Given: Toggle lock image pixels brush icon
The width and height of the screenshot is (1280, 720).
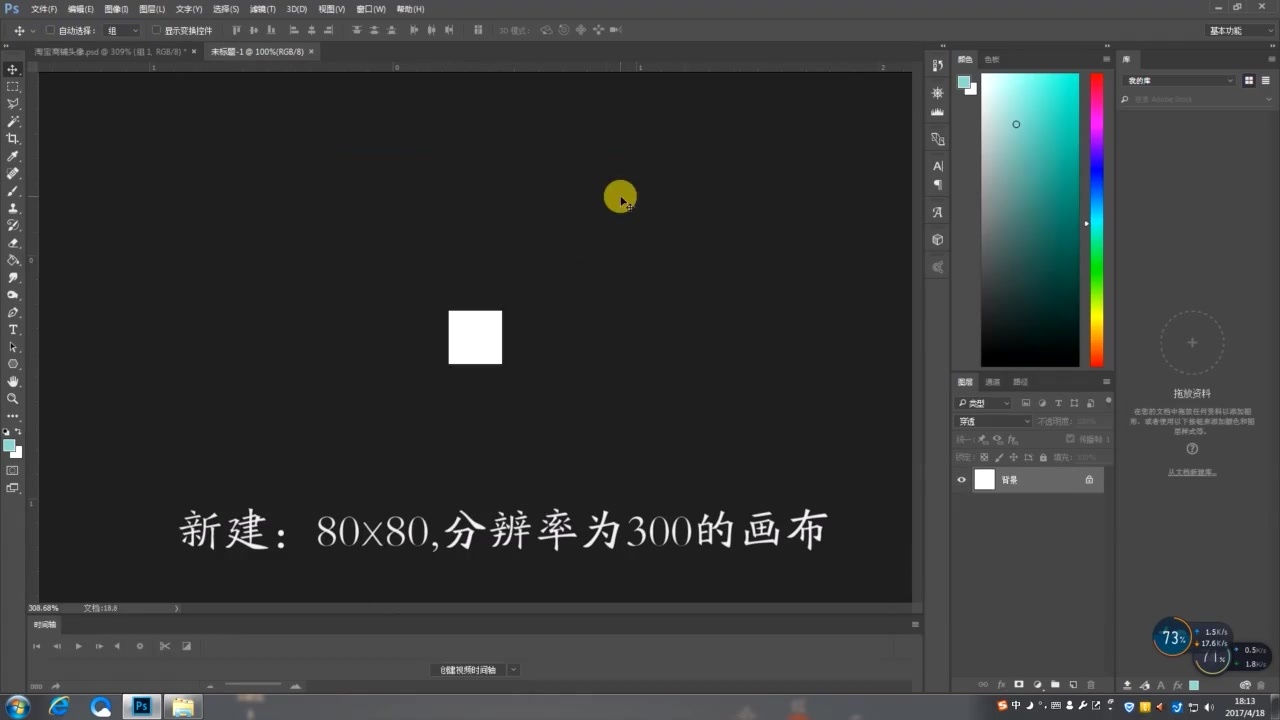Looking at the screenshot, I should [x=999, y=457].
